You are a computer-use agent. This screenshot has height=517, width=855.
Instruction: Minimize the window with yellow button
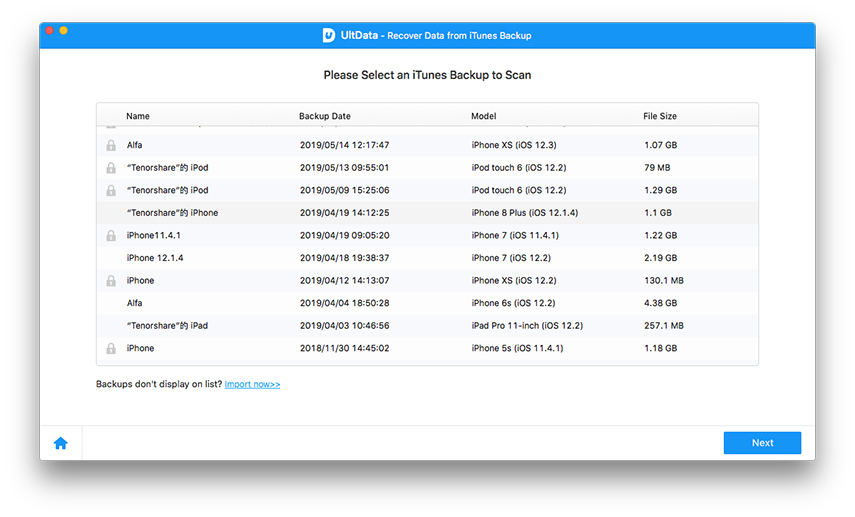64,31
